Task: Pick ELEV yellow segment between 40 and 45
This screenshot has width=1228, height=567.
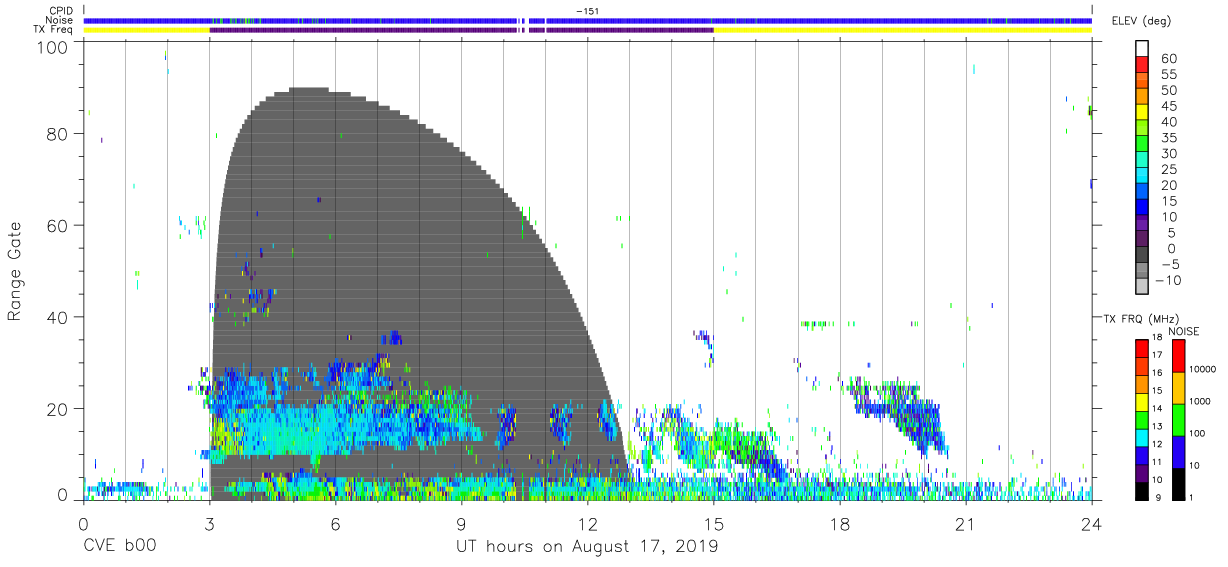Action: coord(1143,114)
